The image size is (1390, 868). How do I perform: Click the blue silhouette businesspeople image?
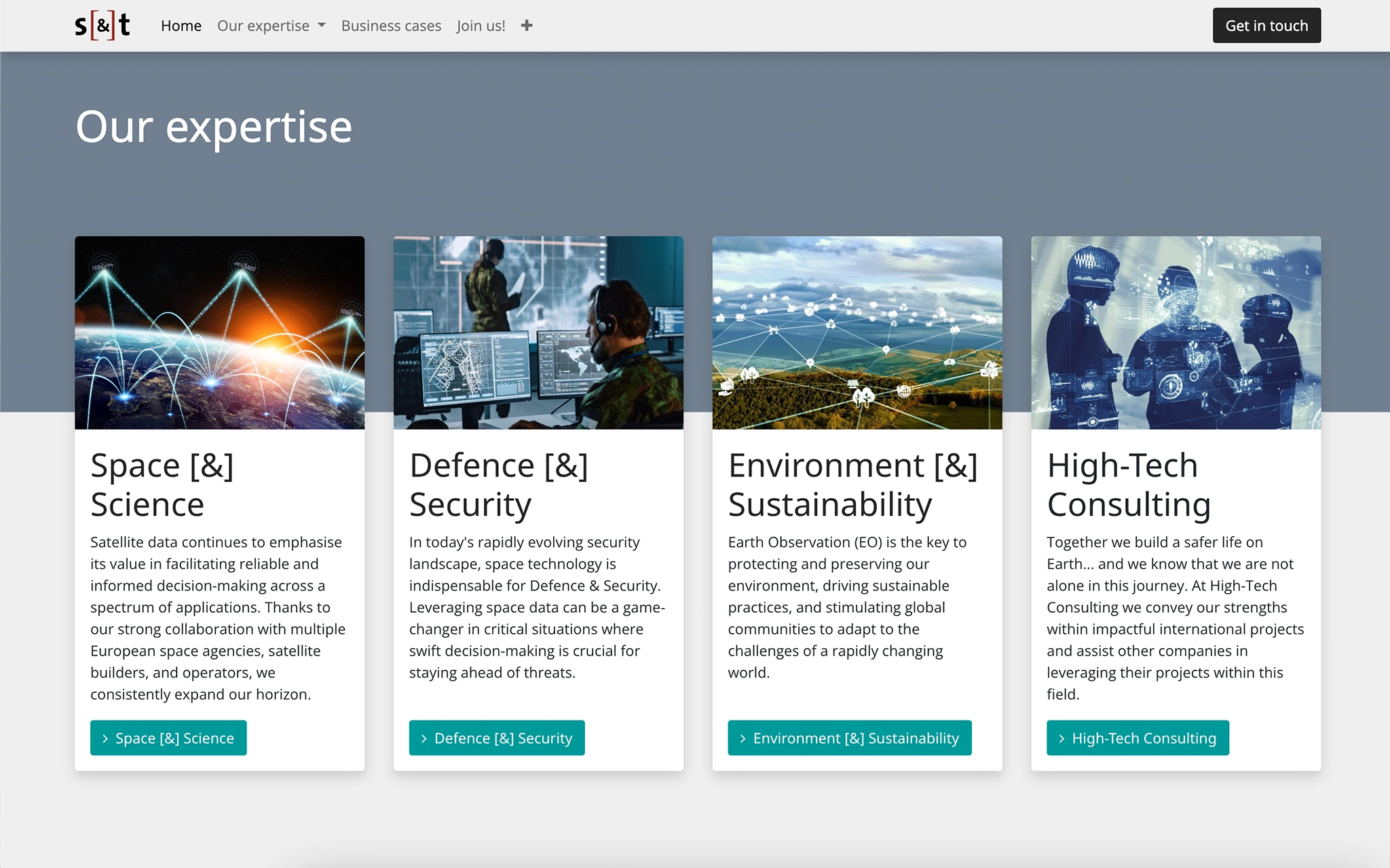(x=1176, y=333)
